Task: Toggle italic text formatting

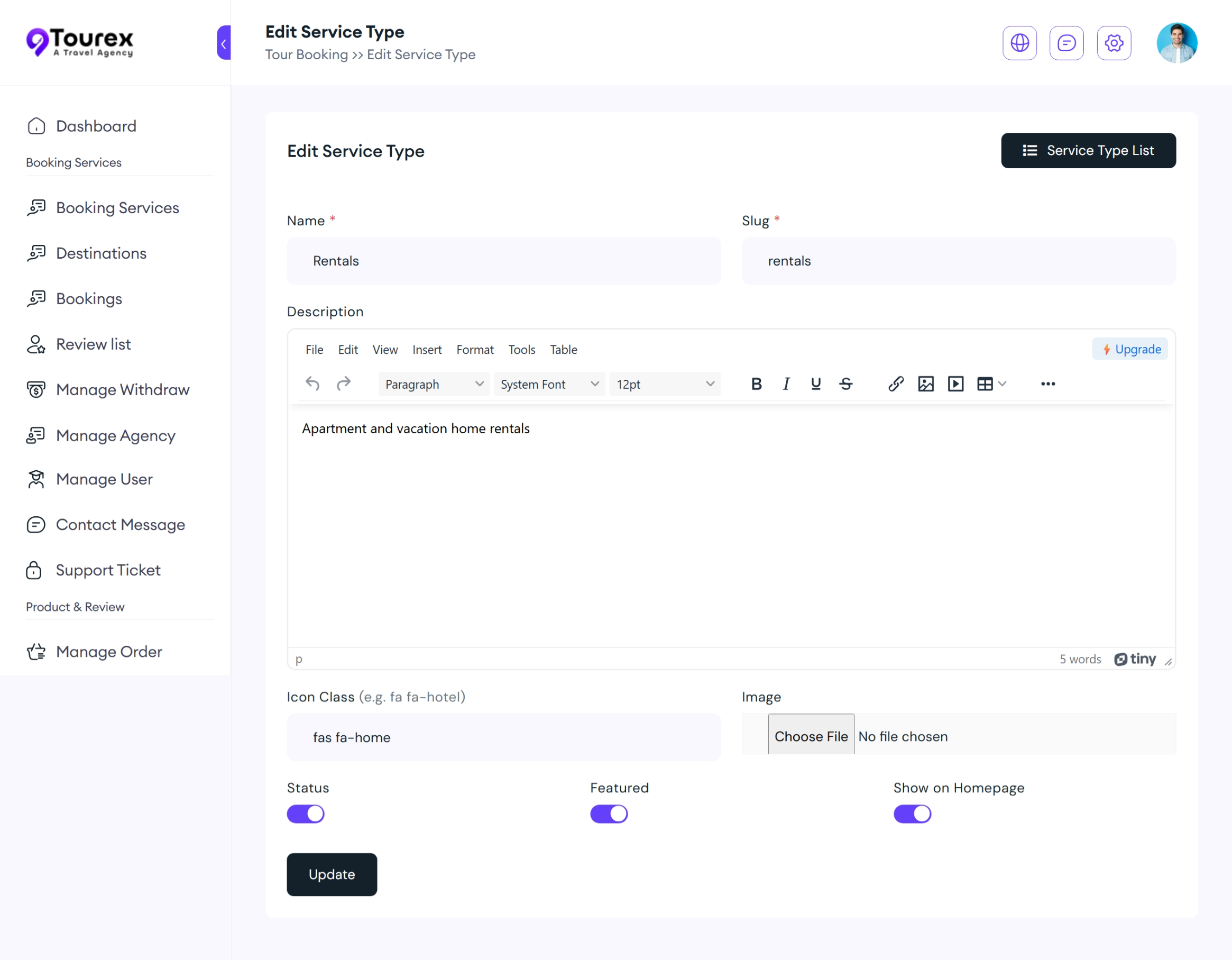Action: click(x=786, y=384)
